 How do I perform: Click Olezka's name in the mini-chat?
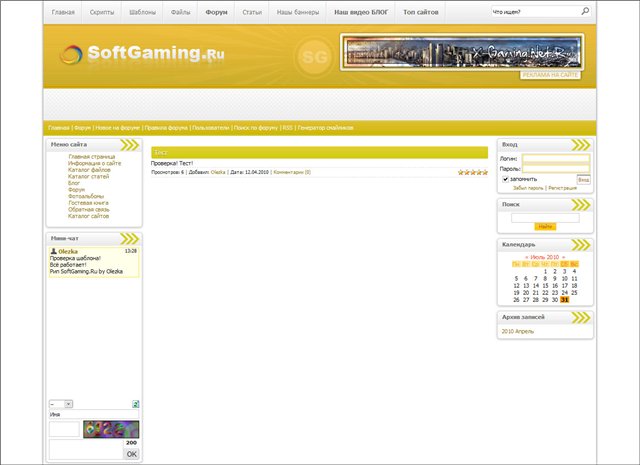(68, 251)
